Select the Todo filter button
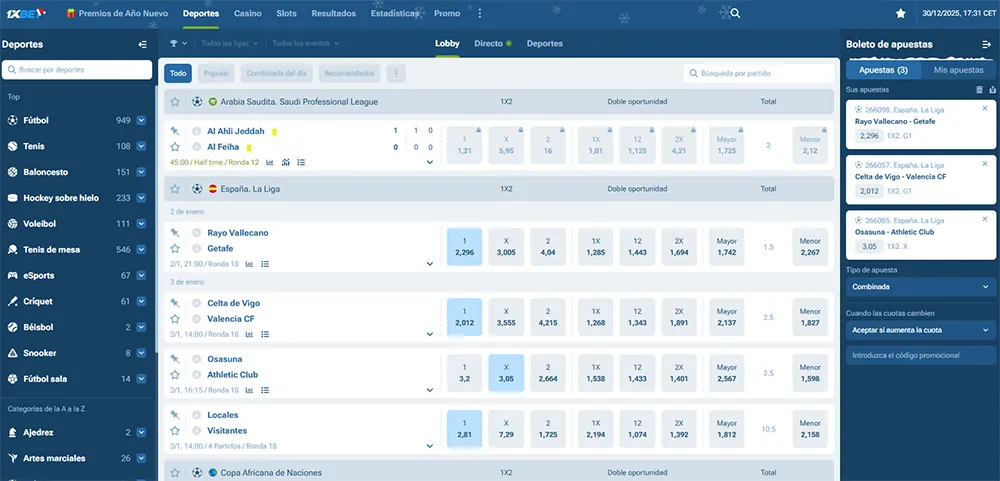 [178, 73]
